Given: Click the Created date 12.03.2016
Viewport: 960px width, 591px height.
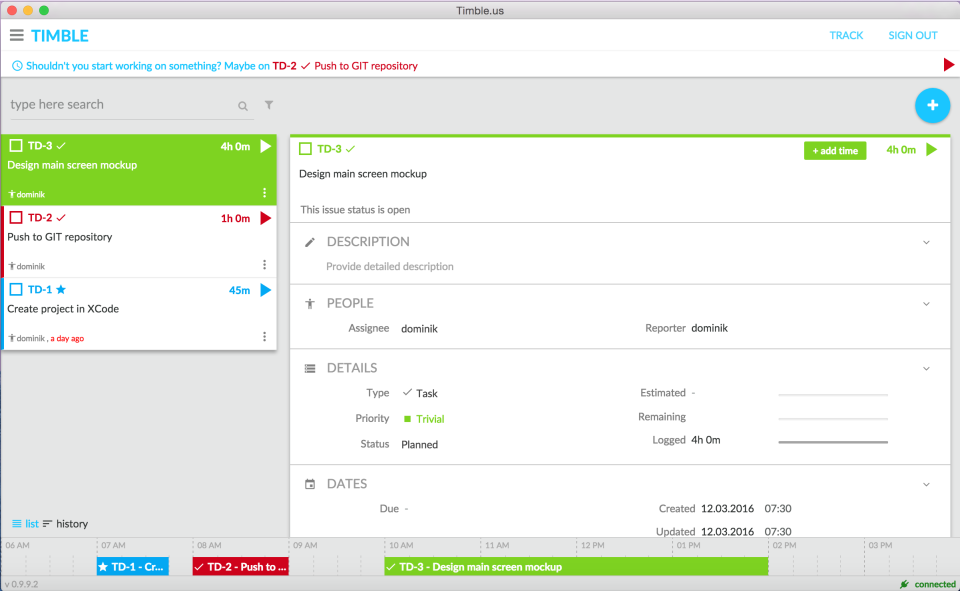Looking at the screenshot, I should (x=727, y=508).
